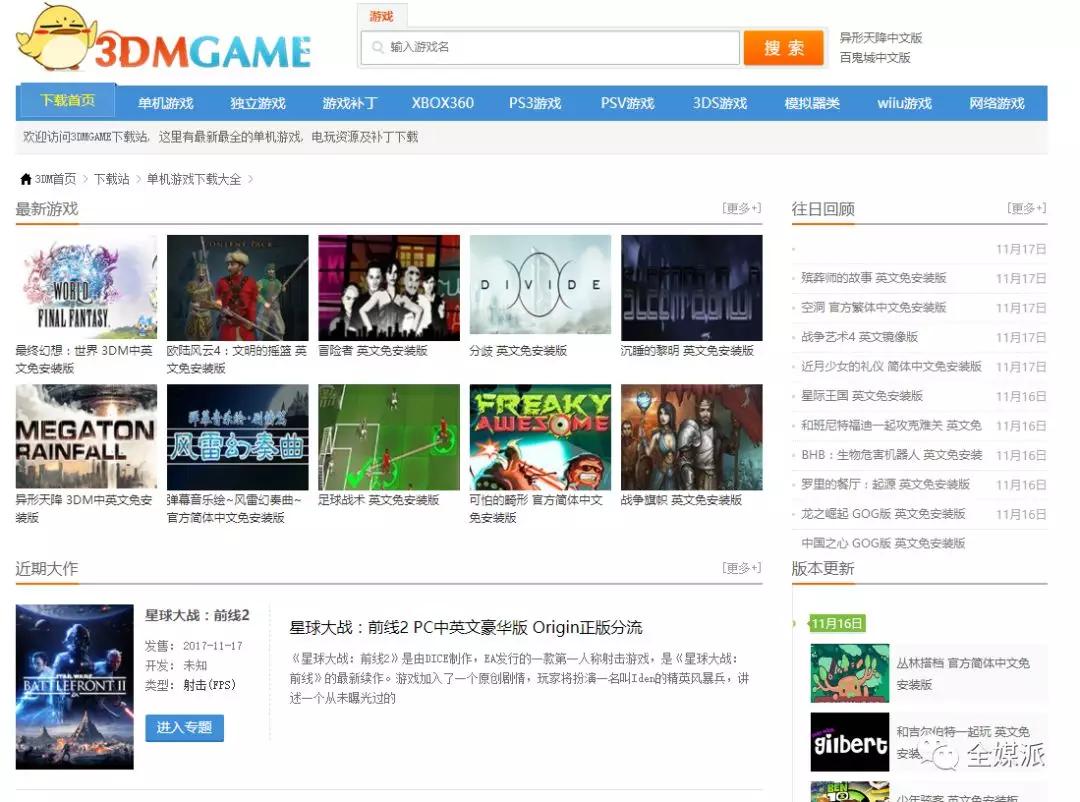Click 异形天降 3DM中英文免安装版 title

84,508
